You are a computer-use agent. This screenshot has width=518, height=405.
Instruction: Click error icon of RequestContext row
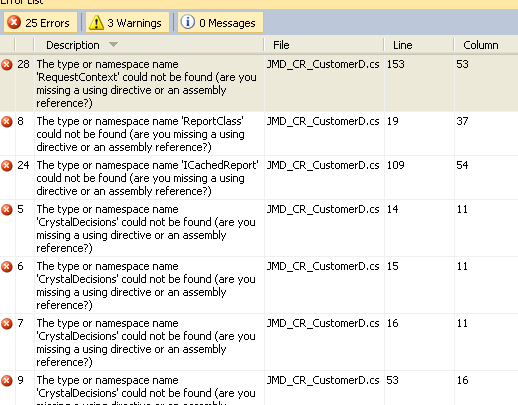coord(7,65)
